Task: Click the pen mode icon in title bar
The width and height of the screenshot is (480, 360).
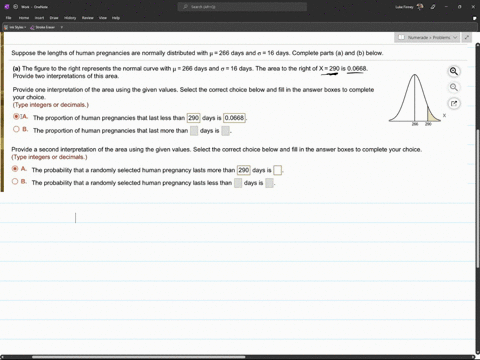Action: coord(433,7)
